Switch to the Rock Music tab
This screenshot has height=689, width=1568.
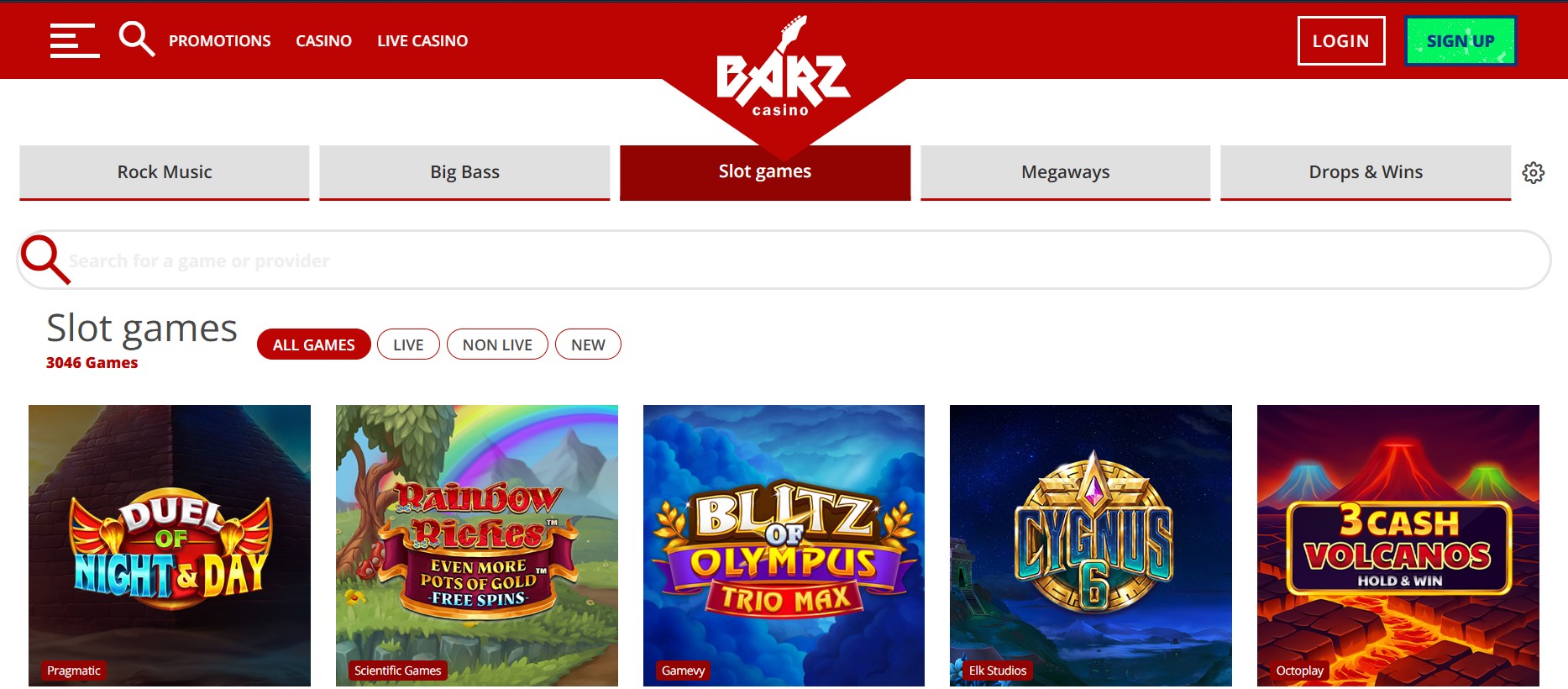(x=165, y=172)
